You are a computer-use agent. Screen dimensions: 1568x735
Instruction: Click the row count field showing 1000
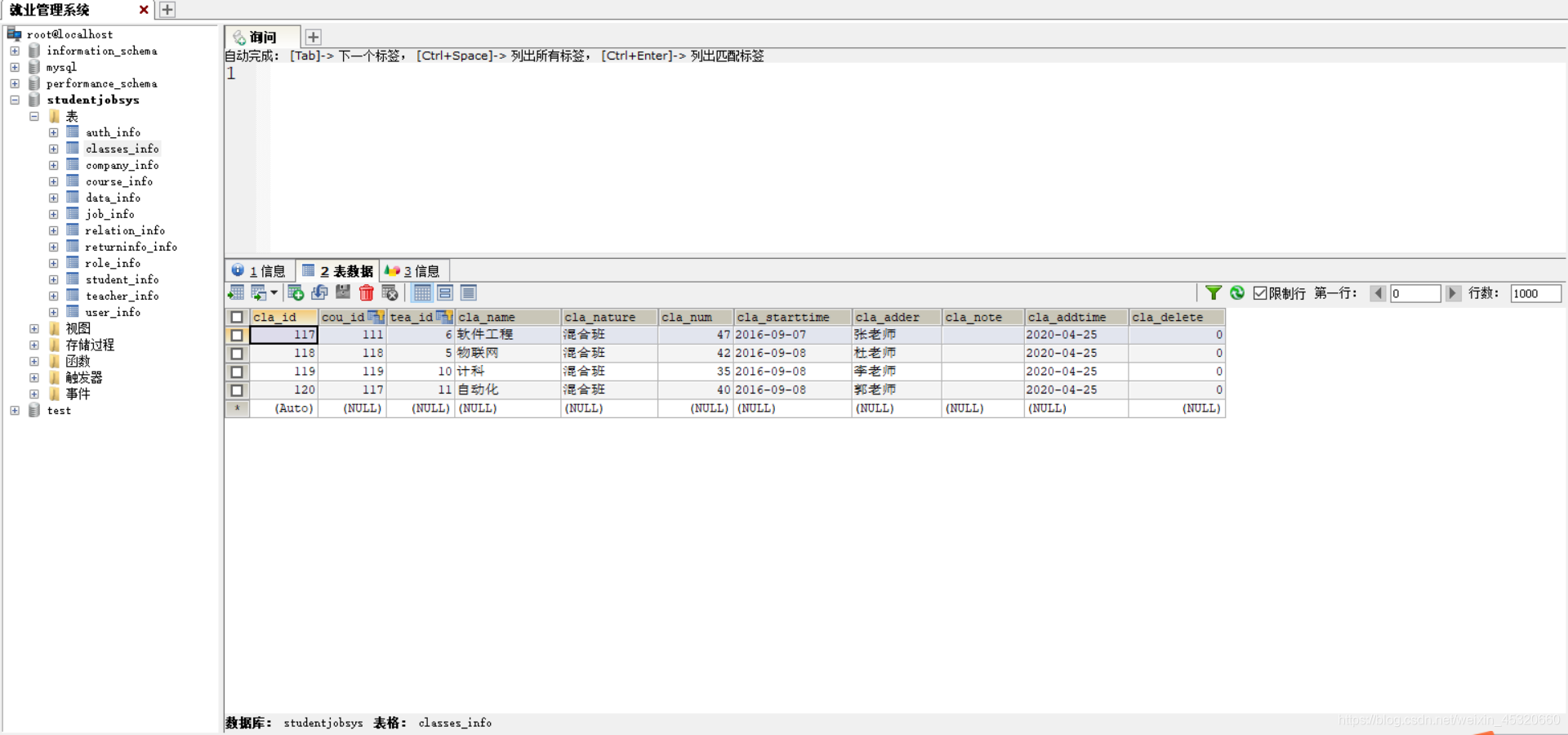(x=1536, y=293)
